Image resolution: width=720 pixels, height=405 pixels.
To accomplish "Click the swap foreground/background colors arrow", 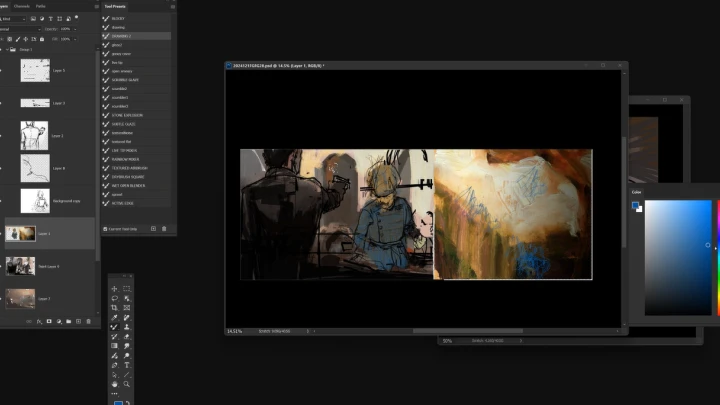I will pyautogui.click(x=128, y=403).
